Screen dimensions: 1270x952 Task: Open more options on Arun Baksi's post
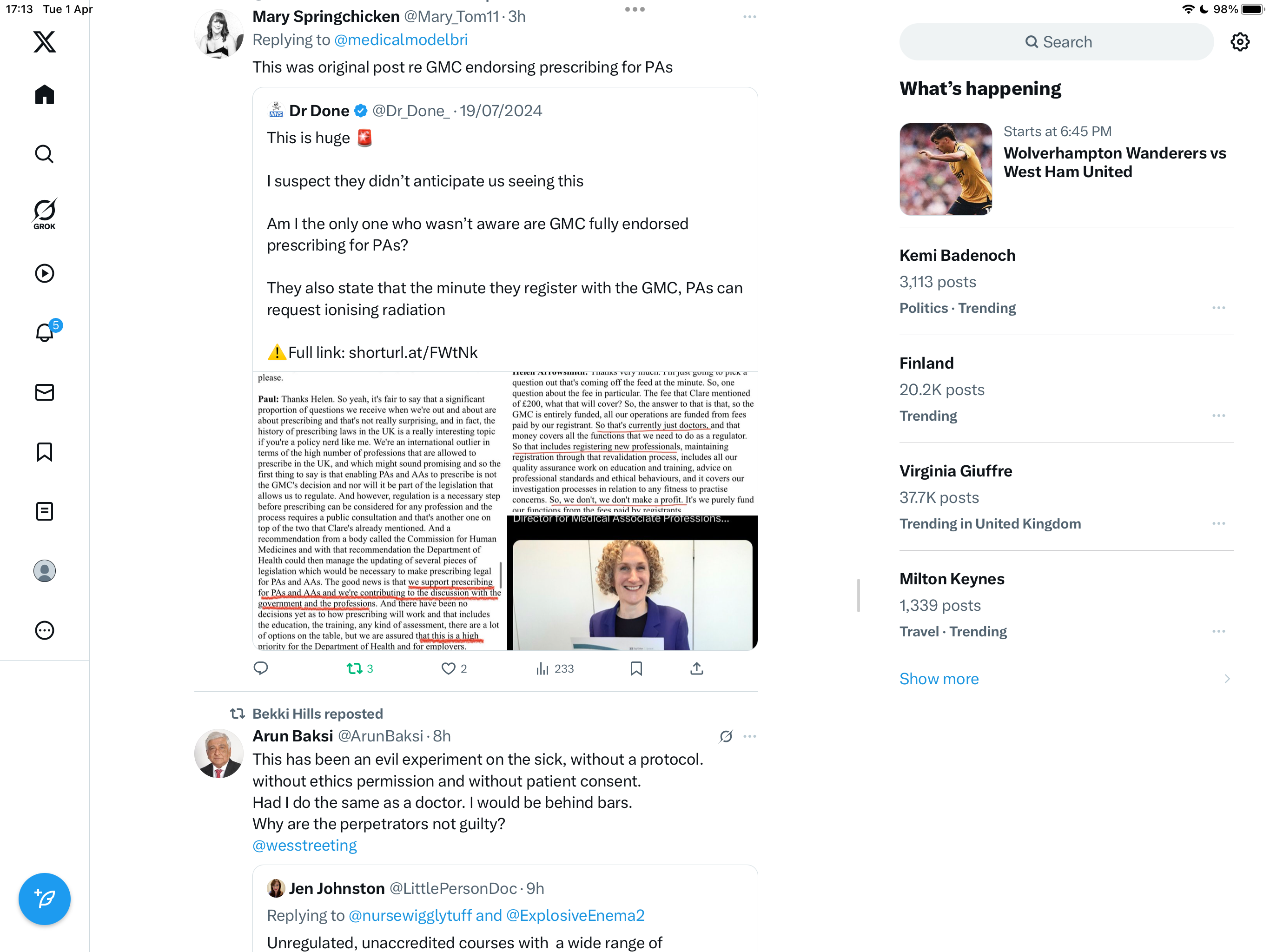749,736
